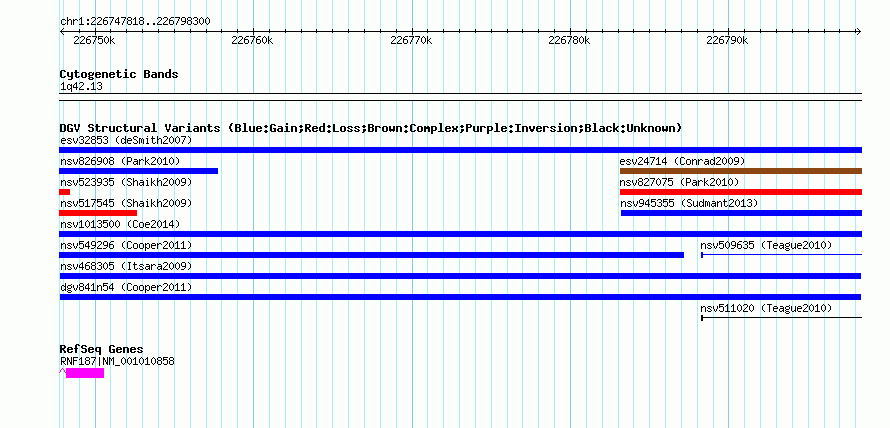Open the nsv945355 (Sudmant2013) label
890x428 pixels.
pos(689,203)
